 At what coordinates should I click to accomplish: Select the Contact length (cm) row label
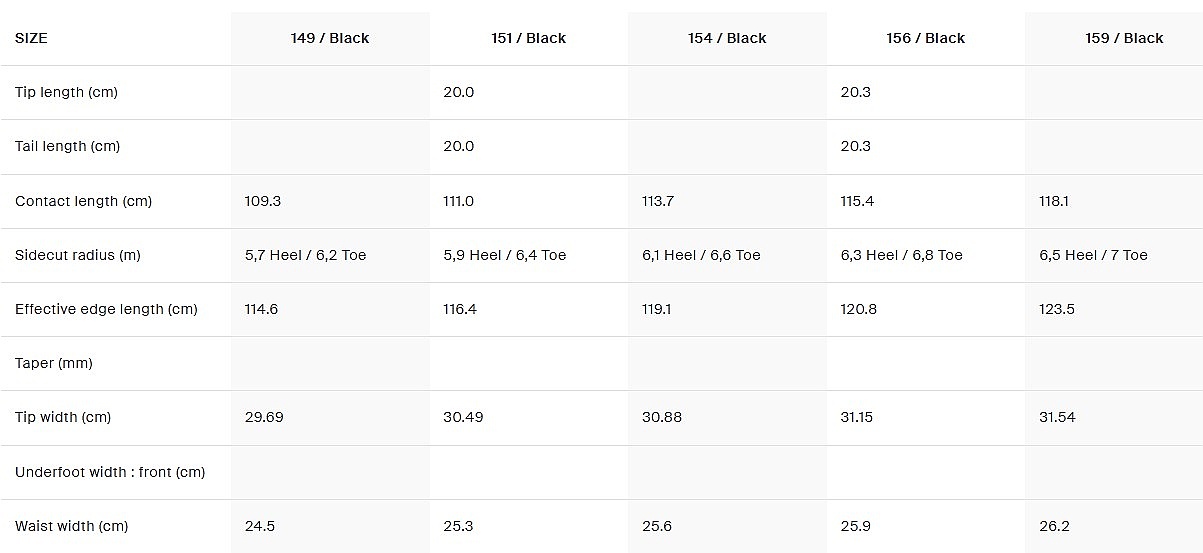coord(83,201)
